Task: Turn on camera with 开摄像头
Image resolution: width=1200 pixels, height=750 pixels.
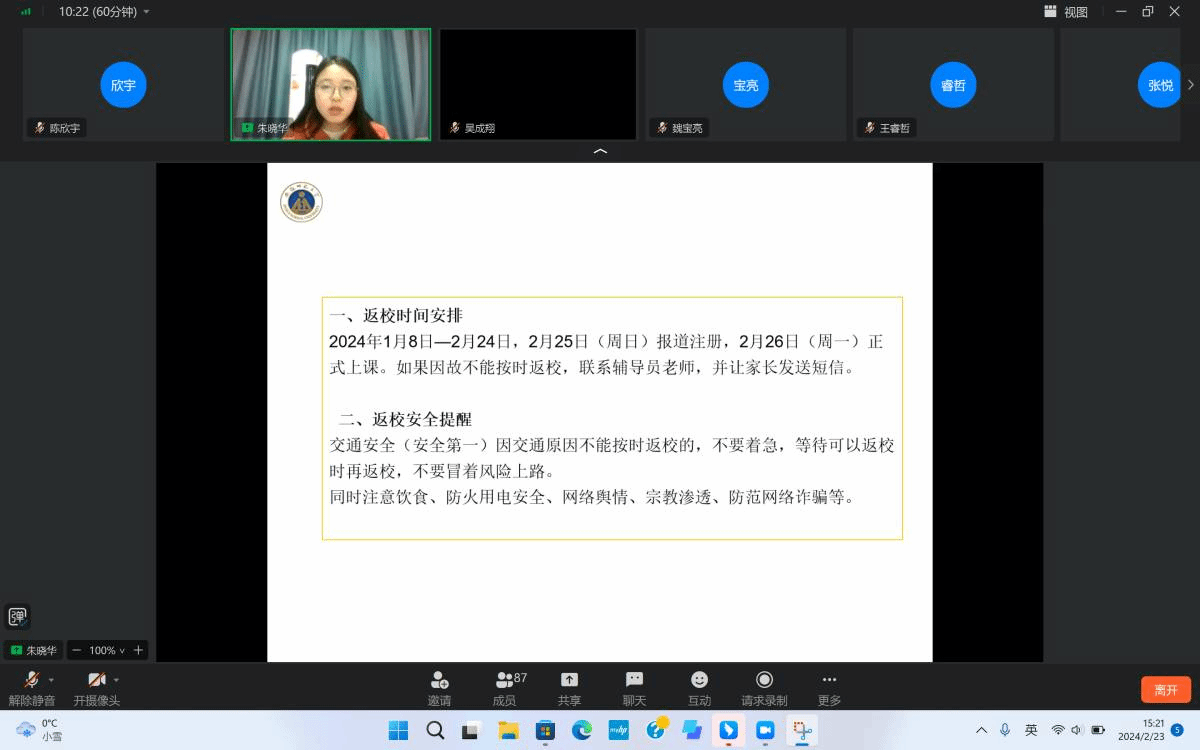Action: [x=96, y=688]
